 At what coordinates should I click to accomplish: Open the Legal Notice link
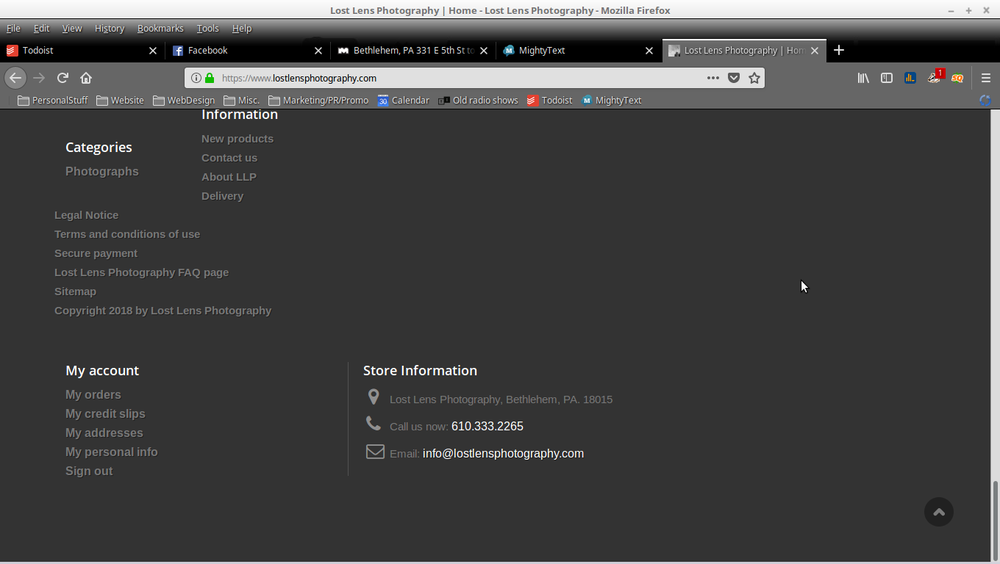pyautogui.click(x=86, y=215)
